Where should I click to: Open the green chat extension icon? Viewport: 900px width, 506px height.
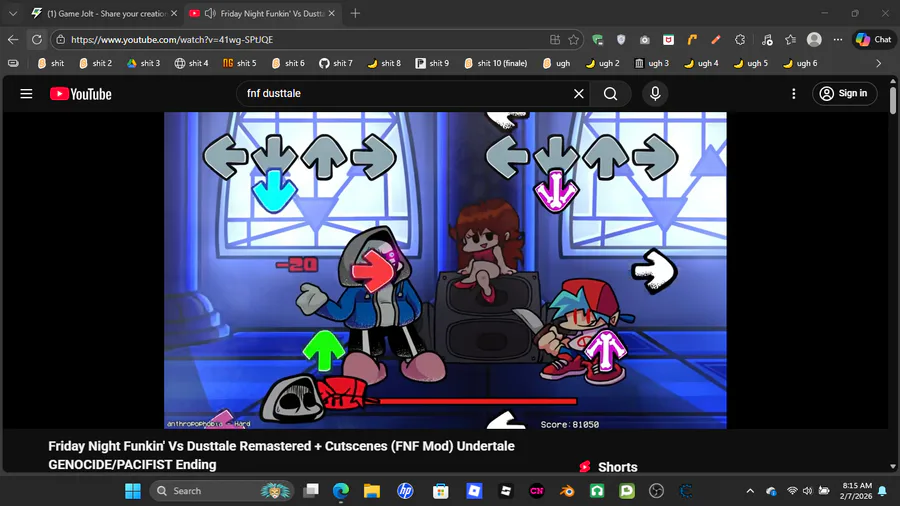[x=598, y=40]
